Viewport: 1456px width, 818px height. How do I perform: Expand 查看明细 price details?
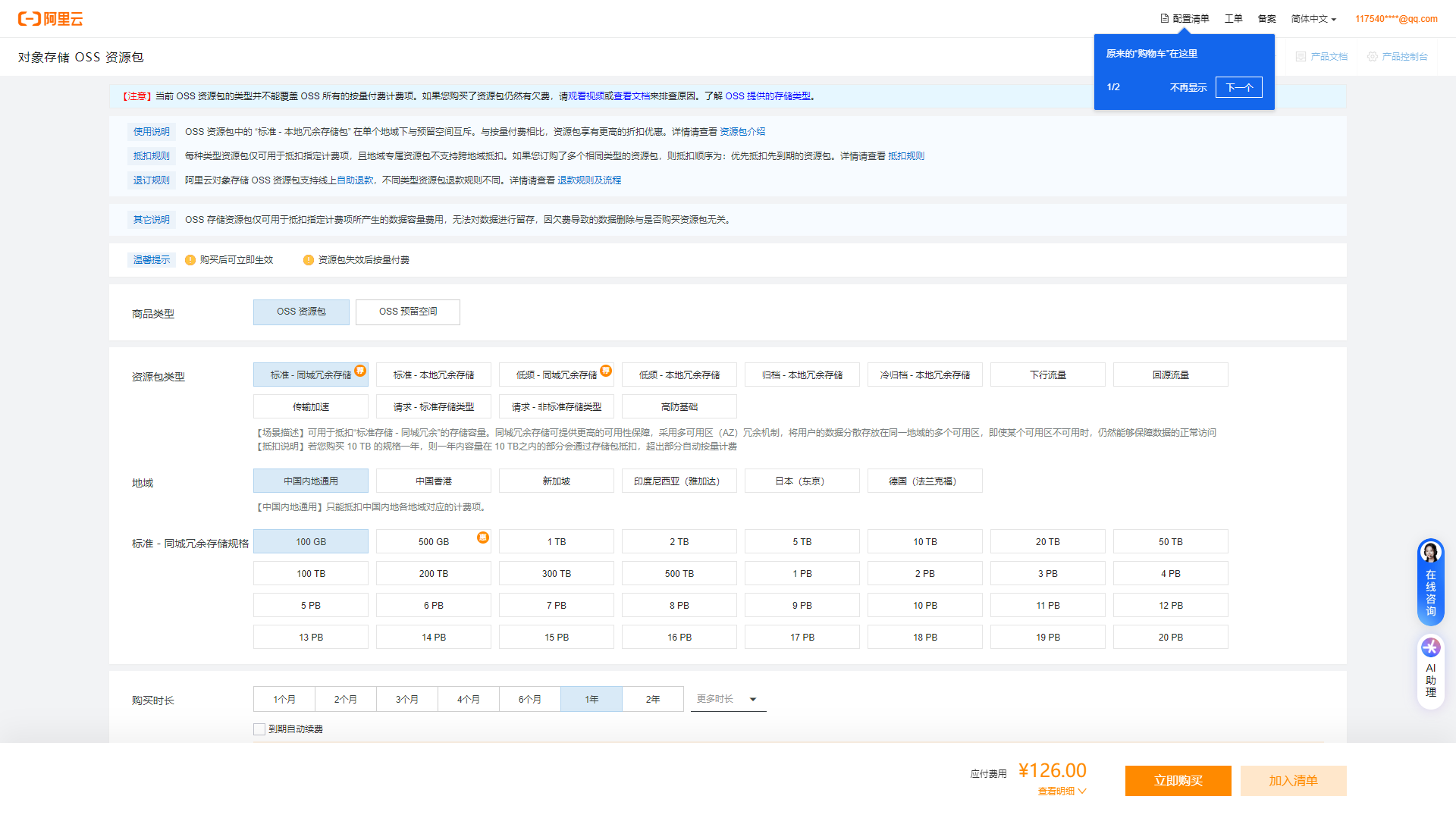[1062, 791]
